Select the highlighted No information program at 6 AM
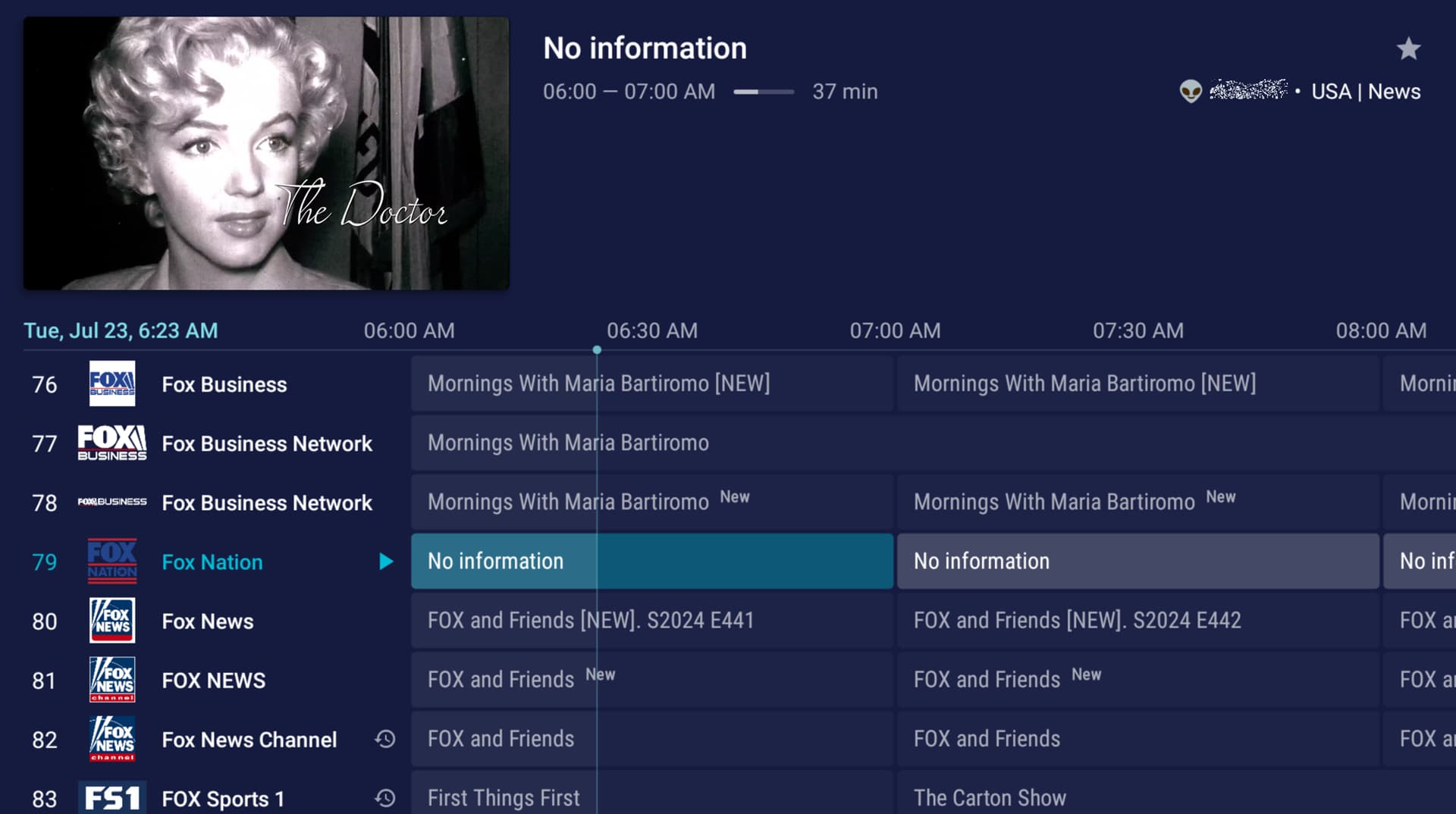Screen dimensions: 1456x814 (x=652, y=561)
